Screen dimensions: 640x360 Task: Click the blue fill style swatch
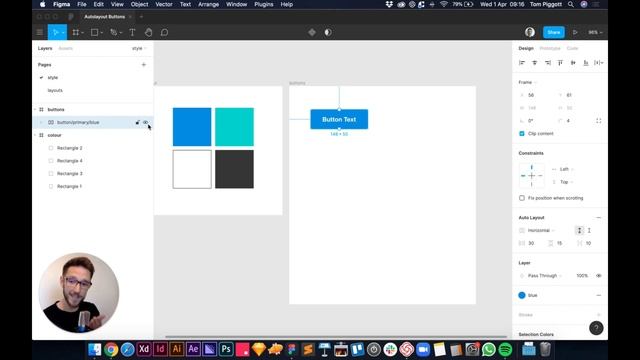522,295
